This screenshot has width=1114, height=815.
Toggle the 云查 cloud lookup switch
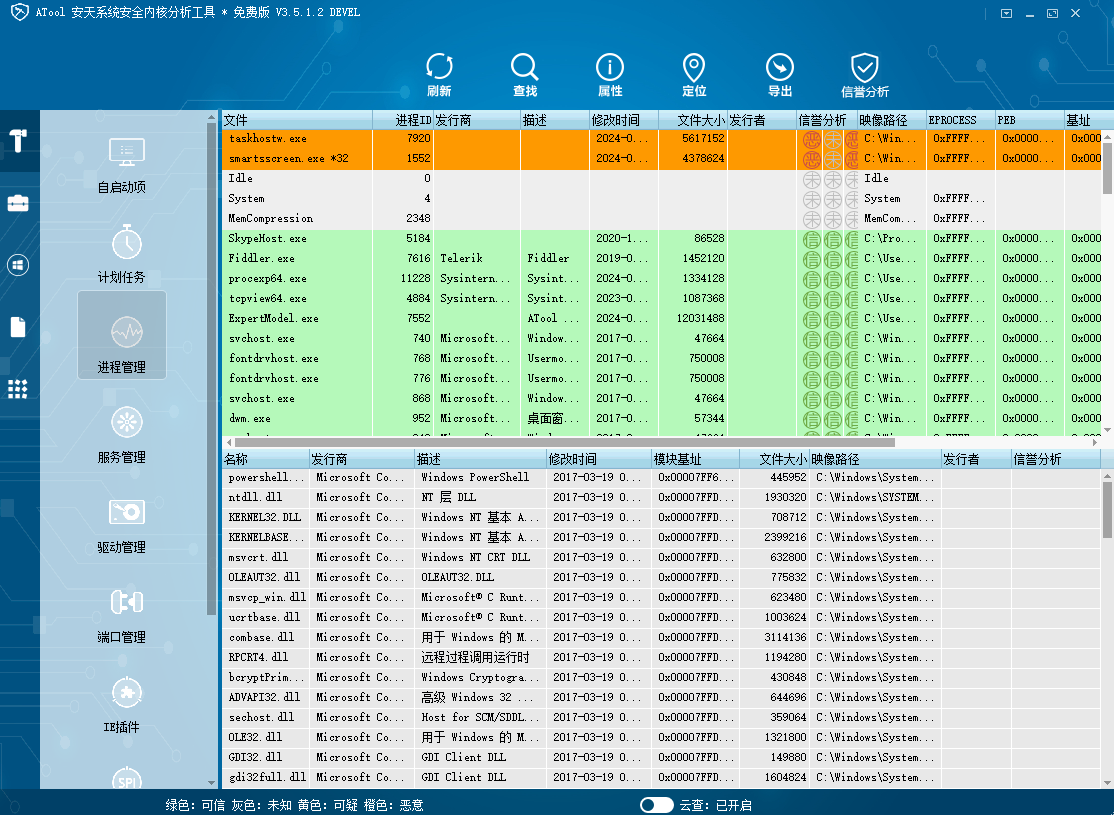[x=656, y=805]
